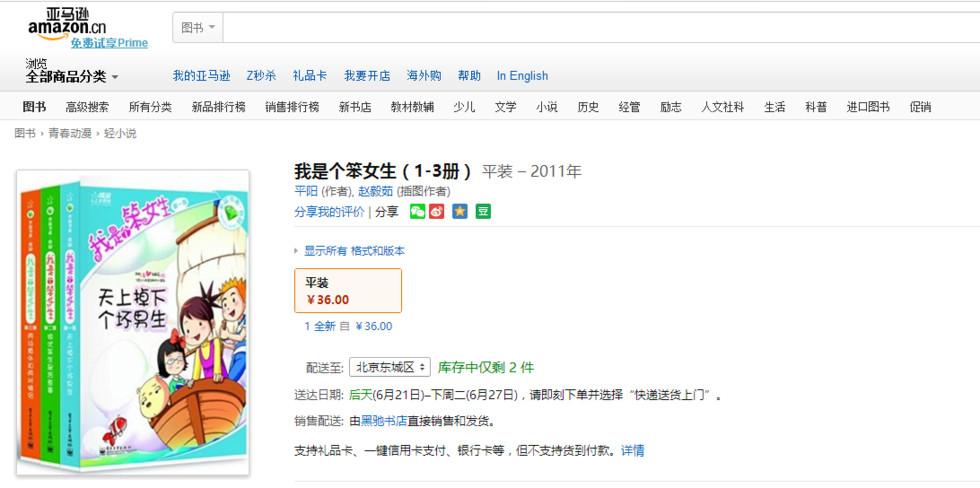Click the Amazon.cn logo

click(x=68, y=24)
